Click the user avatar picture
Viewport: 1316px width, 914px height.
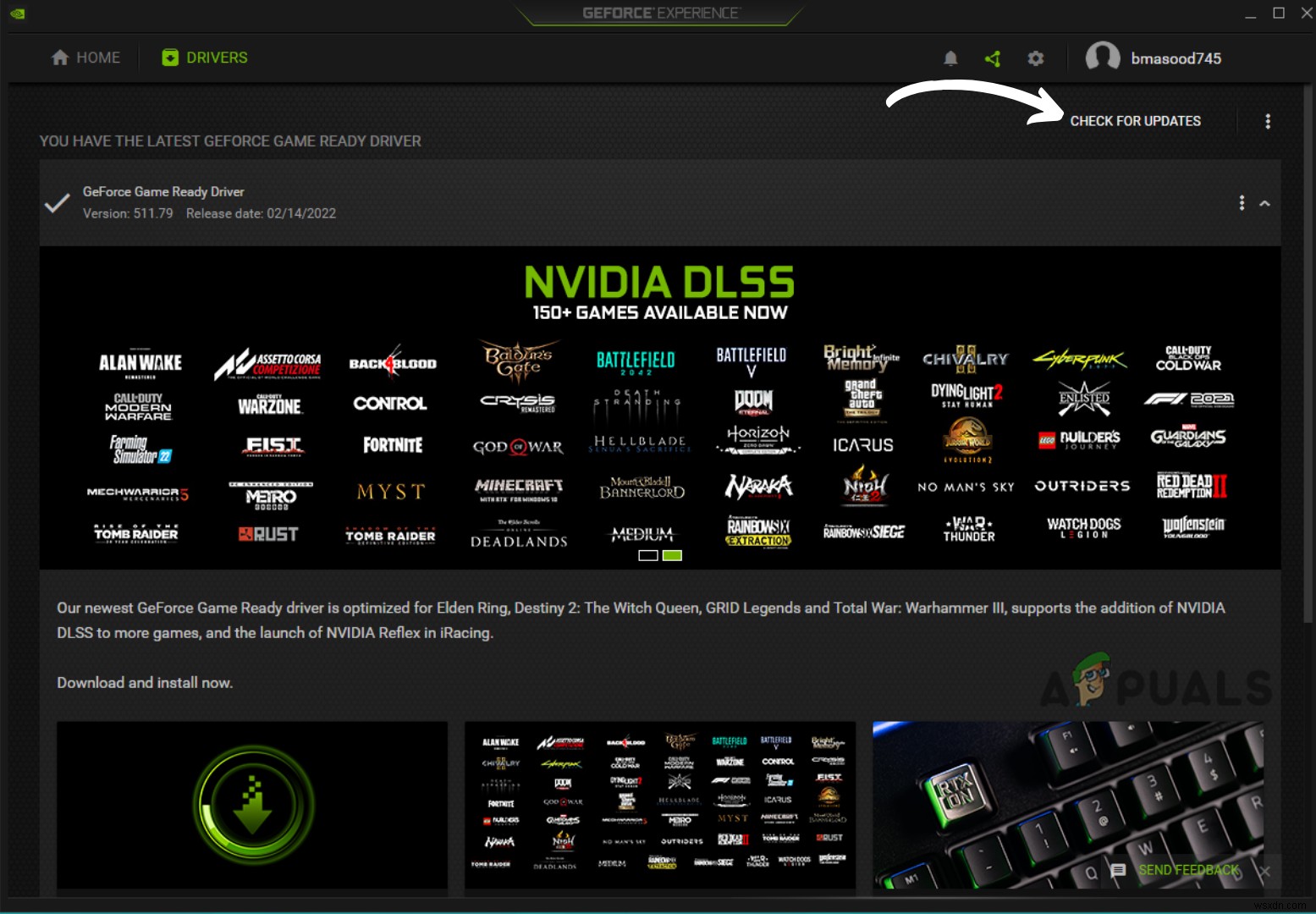tap(1103, 58)
